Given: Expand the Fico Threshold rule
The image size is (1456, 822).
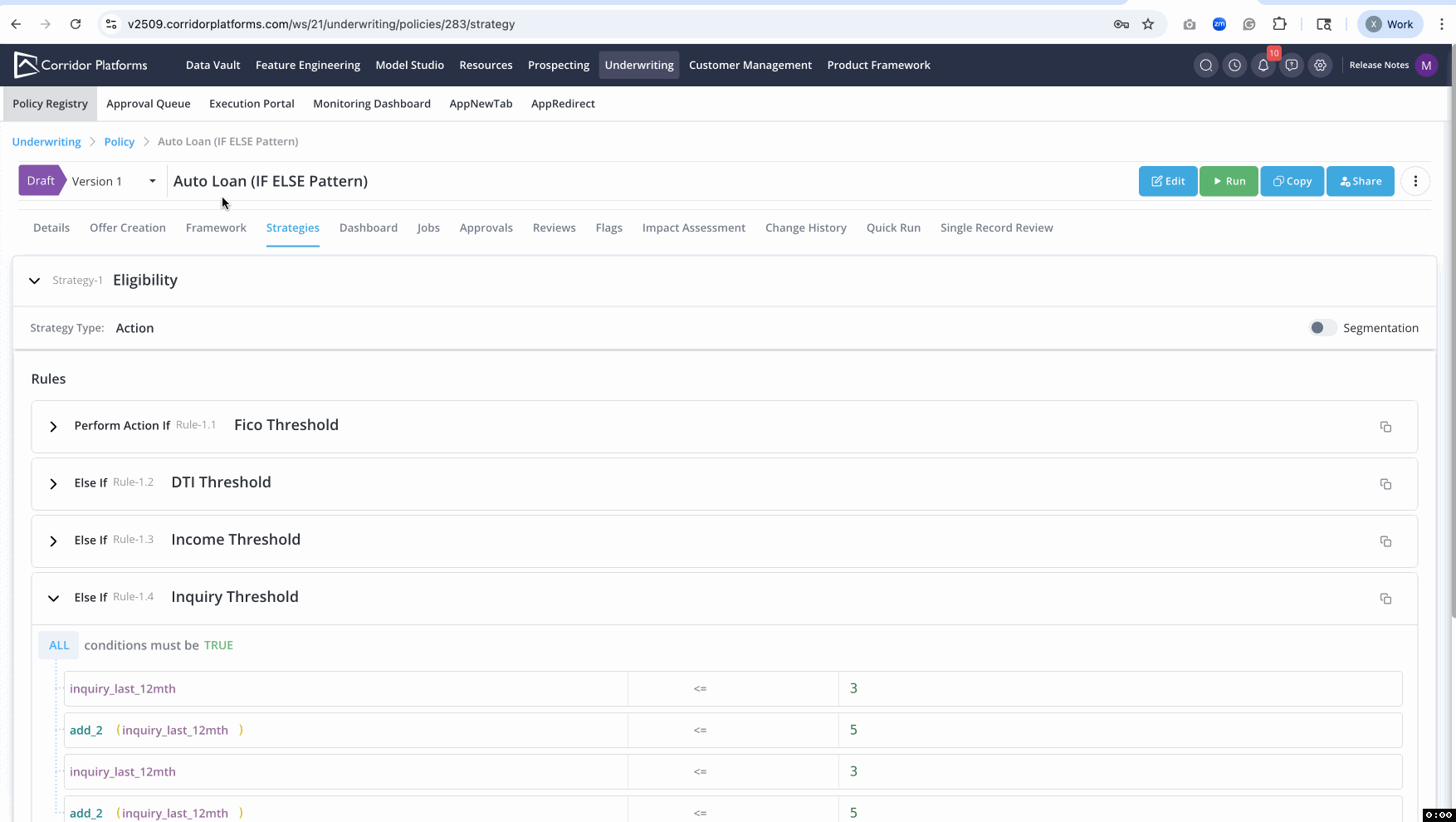Looking at the screenshot, I should point(53,427).
